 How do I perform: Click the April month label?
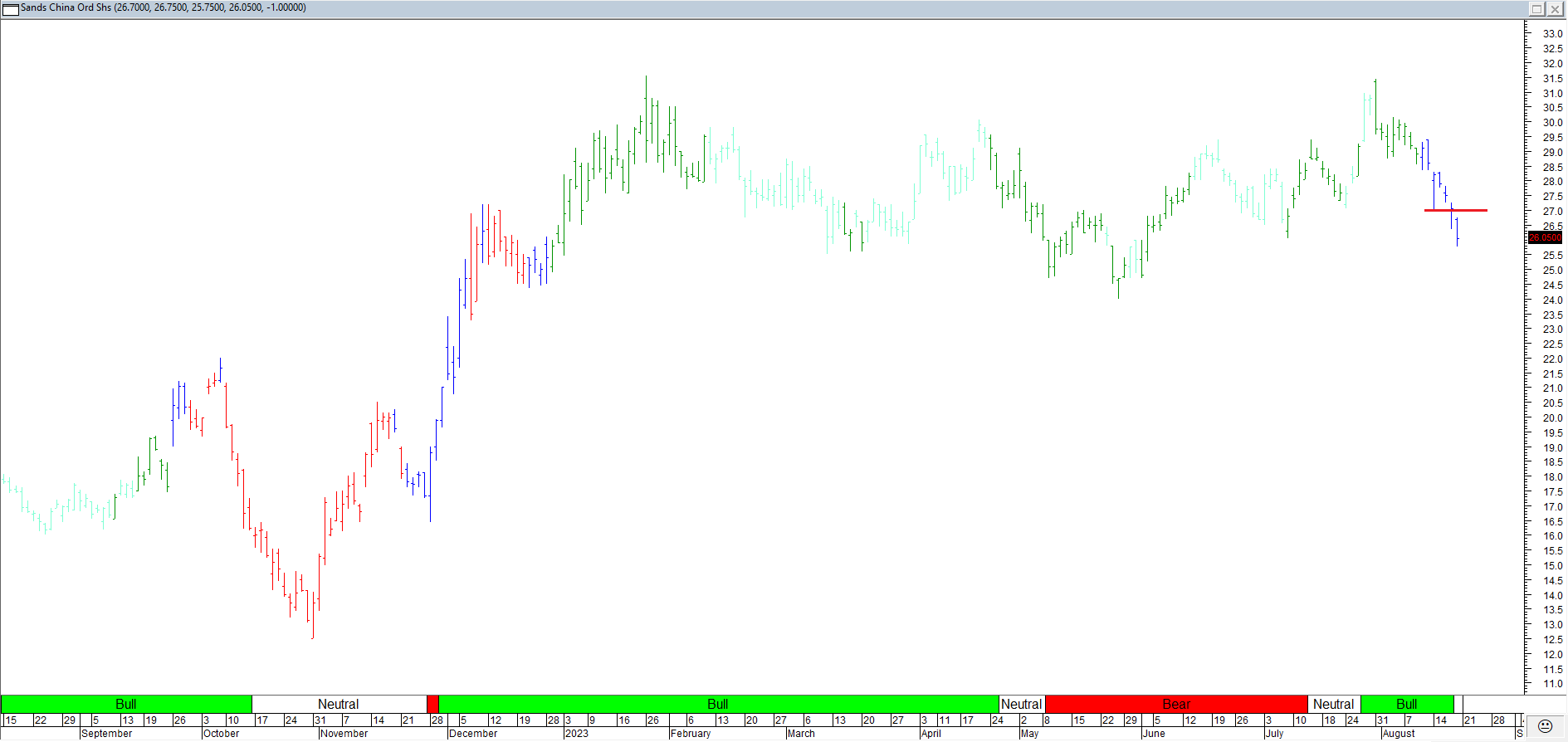[x=931, y=734]
